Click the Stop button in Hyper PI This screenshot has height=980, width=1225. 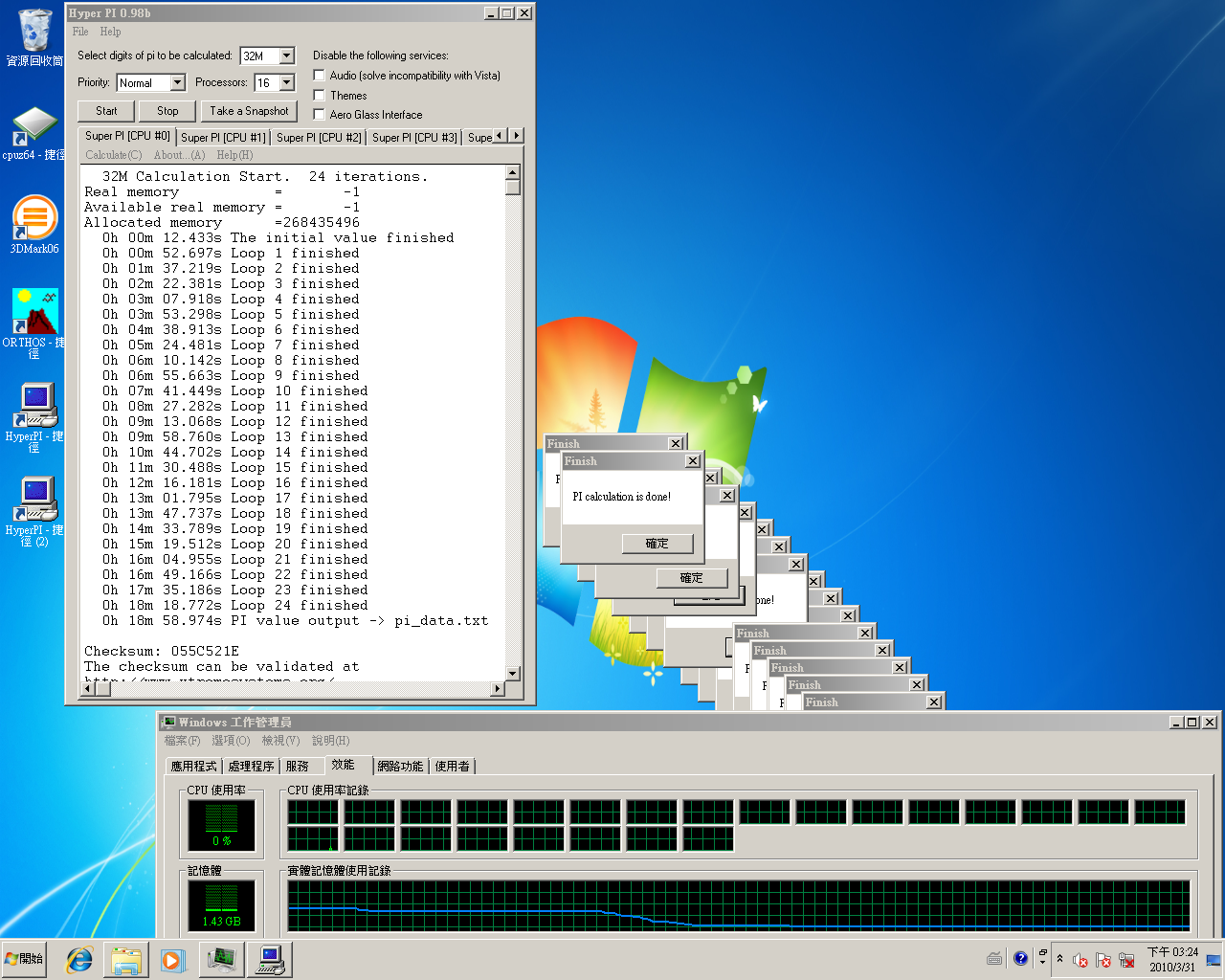pos(167,111)
